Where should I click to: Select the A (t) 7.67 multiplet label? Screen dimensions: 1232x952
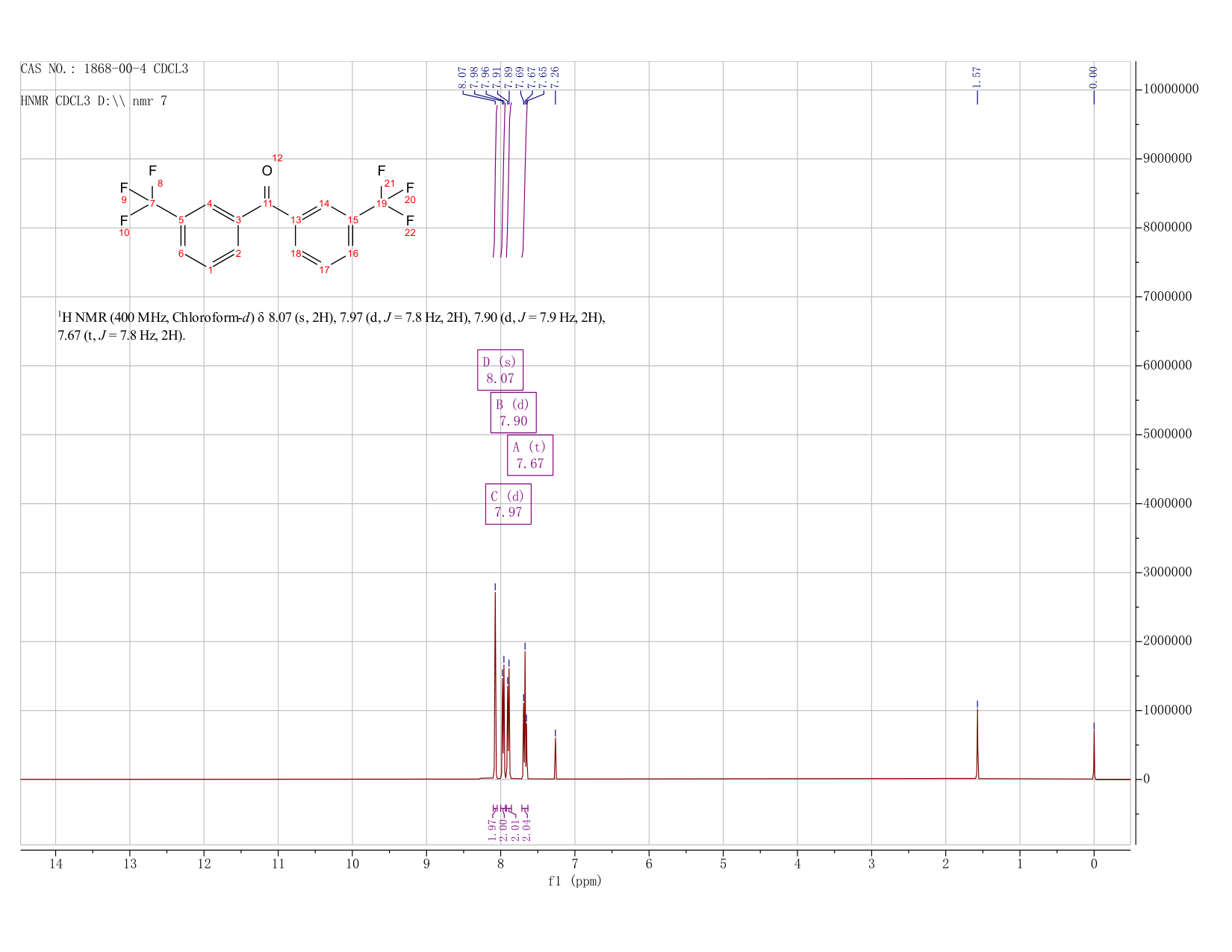(530, 455)
